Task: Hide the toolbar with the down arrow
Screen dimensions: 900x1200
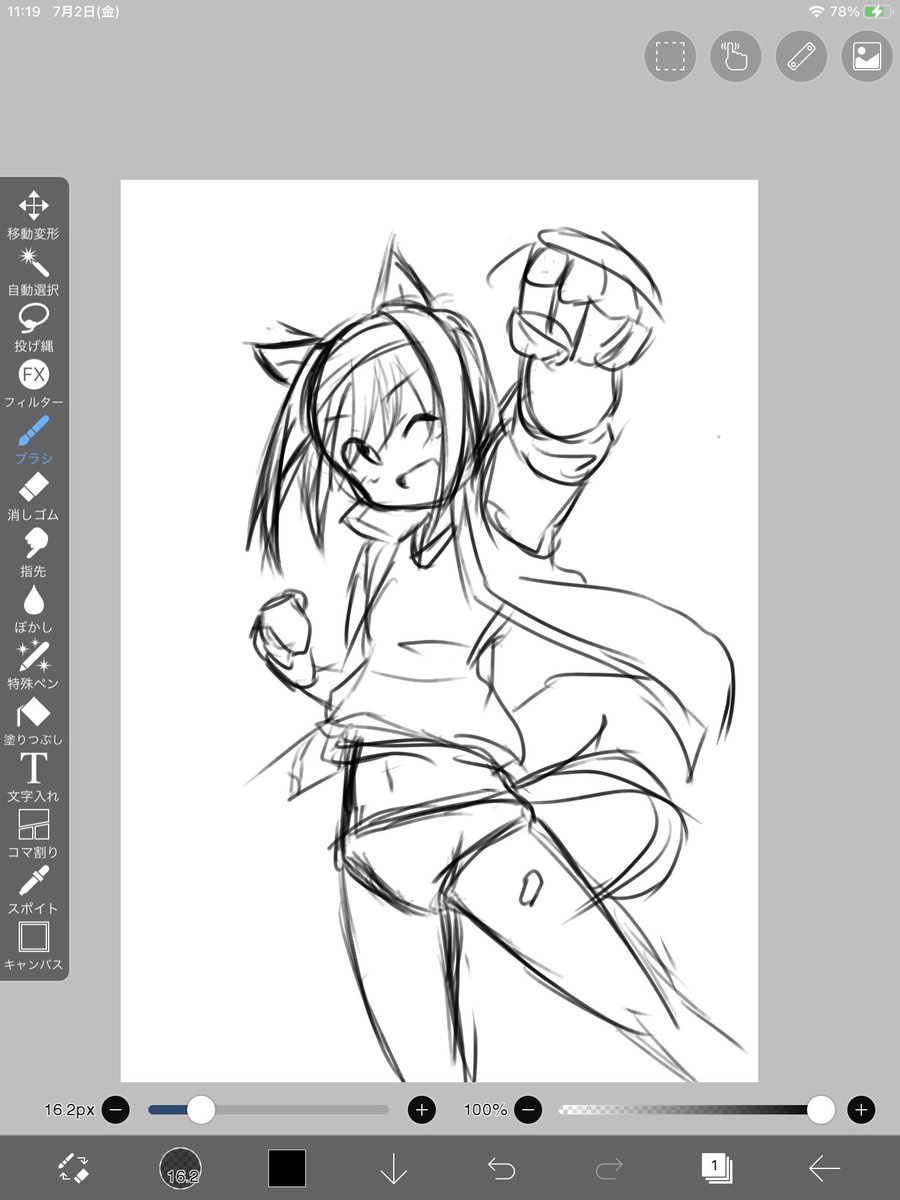Action: tap(394, 1168)
